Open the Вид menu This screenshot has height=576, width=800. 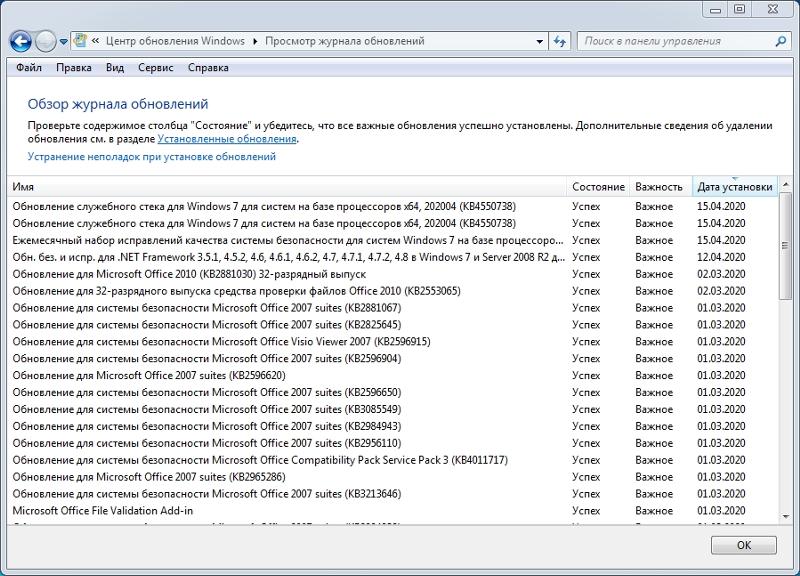pyautogui.click(x=115, y=67)
